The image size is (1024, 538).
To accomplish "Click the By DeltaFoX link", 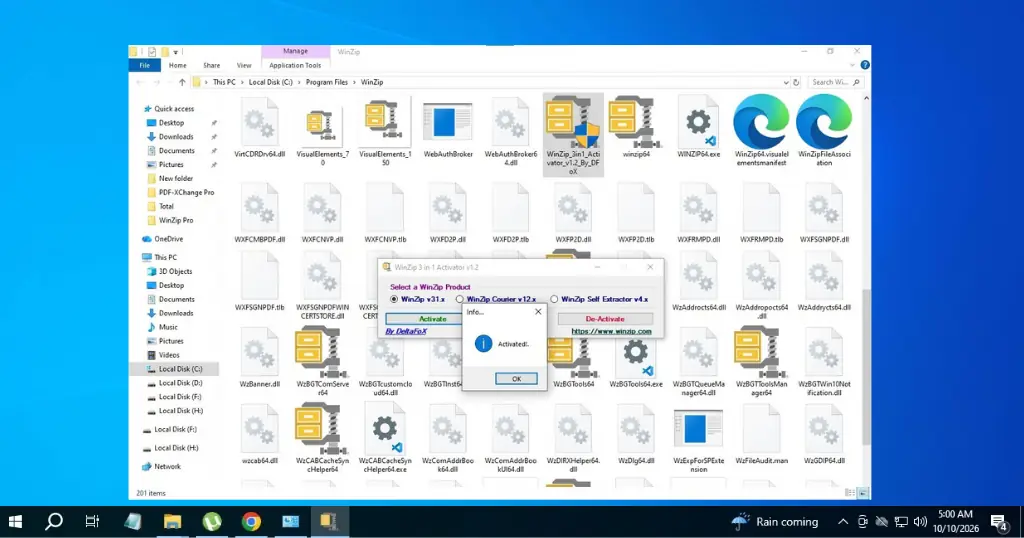I will [x=406, y=332].
